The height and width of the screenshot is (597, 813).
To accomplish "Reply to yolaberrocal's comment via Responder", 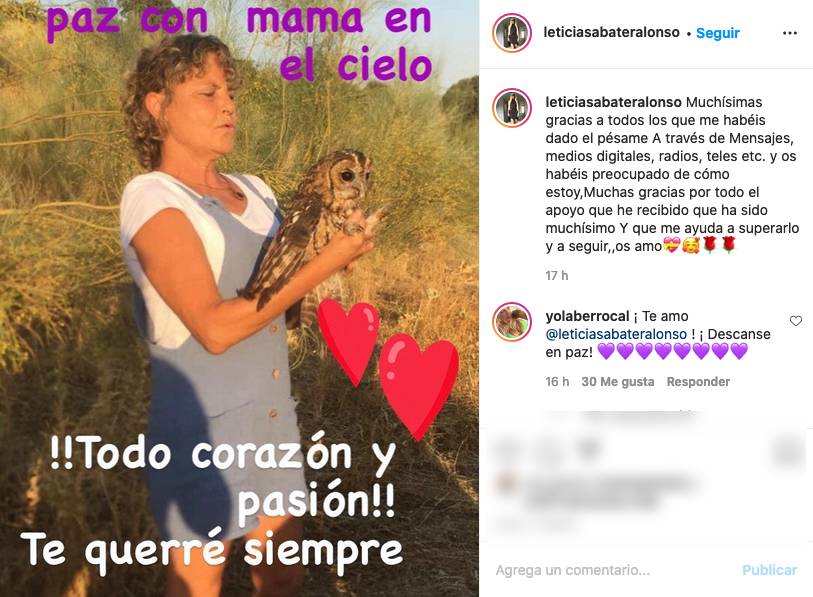I will point(698,382).
